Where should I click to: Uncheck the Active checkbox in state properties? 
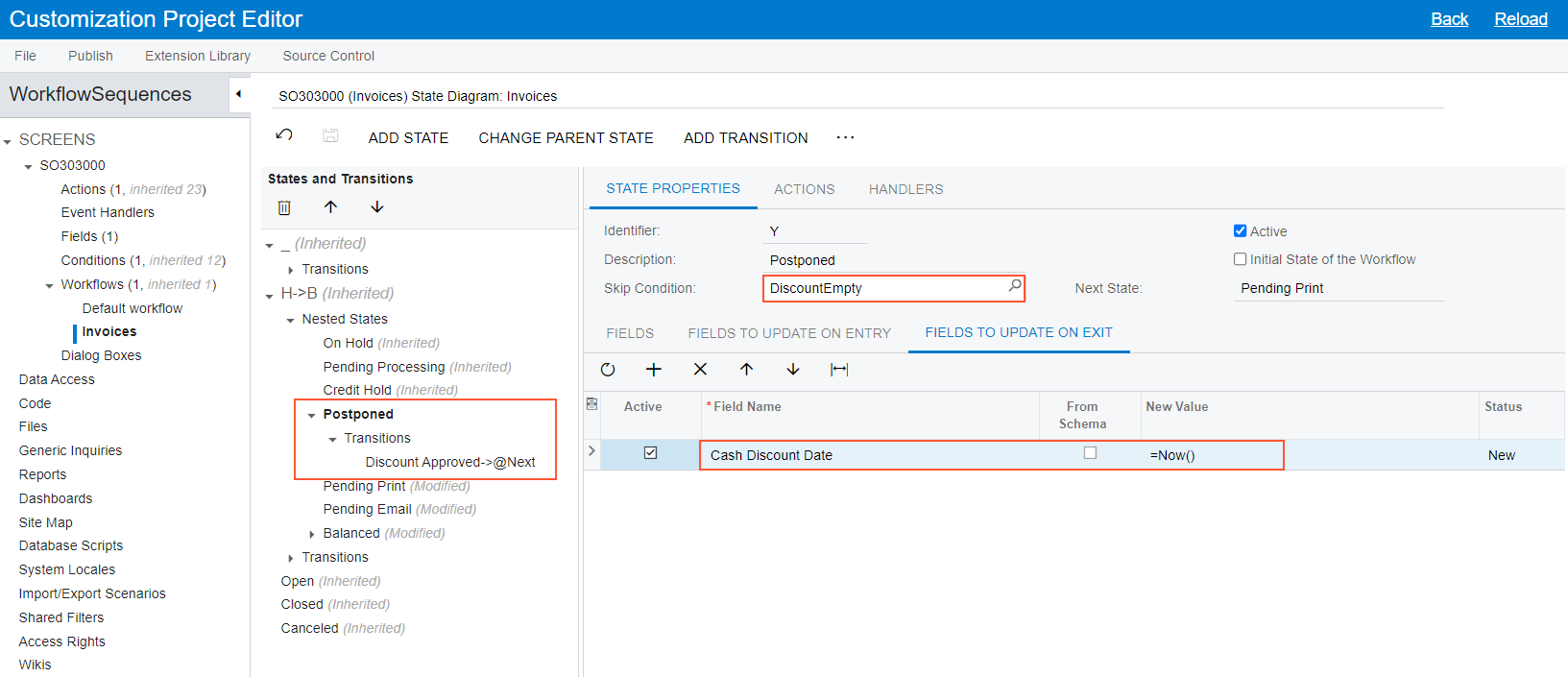pyautogui.click(x=1240, y=231)
